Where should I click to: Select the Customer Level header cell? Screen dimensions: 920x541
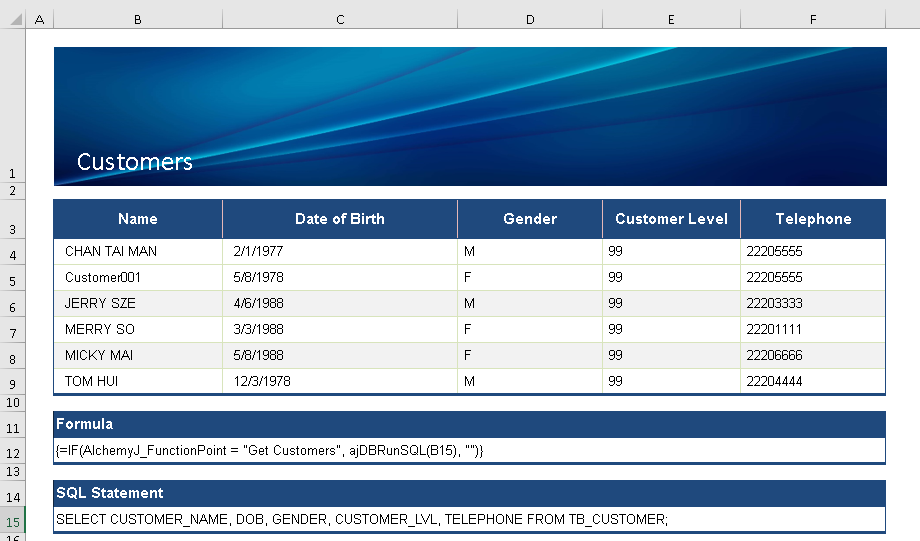click(x=671, y=219)
